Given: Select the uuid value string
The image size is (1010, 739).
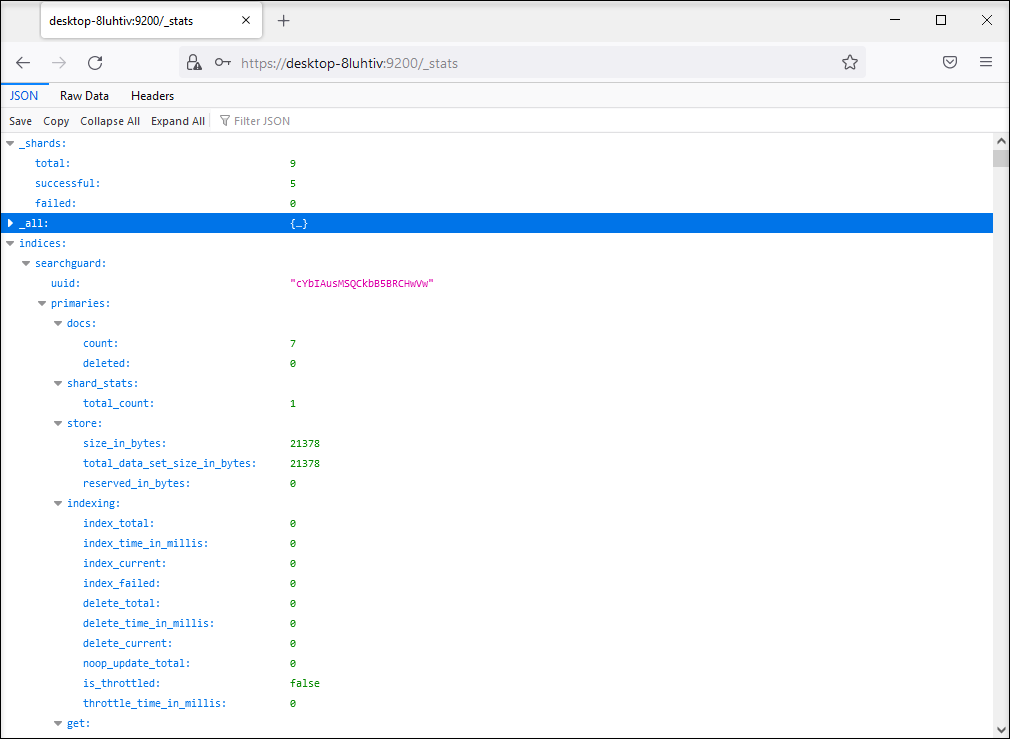Looking at the screenshot, I should pyautogui.click(x=362, y=283).
